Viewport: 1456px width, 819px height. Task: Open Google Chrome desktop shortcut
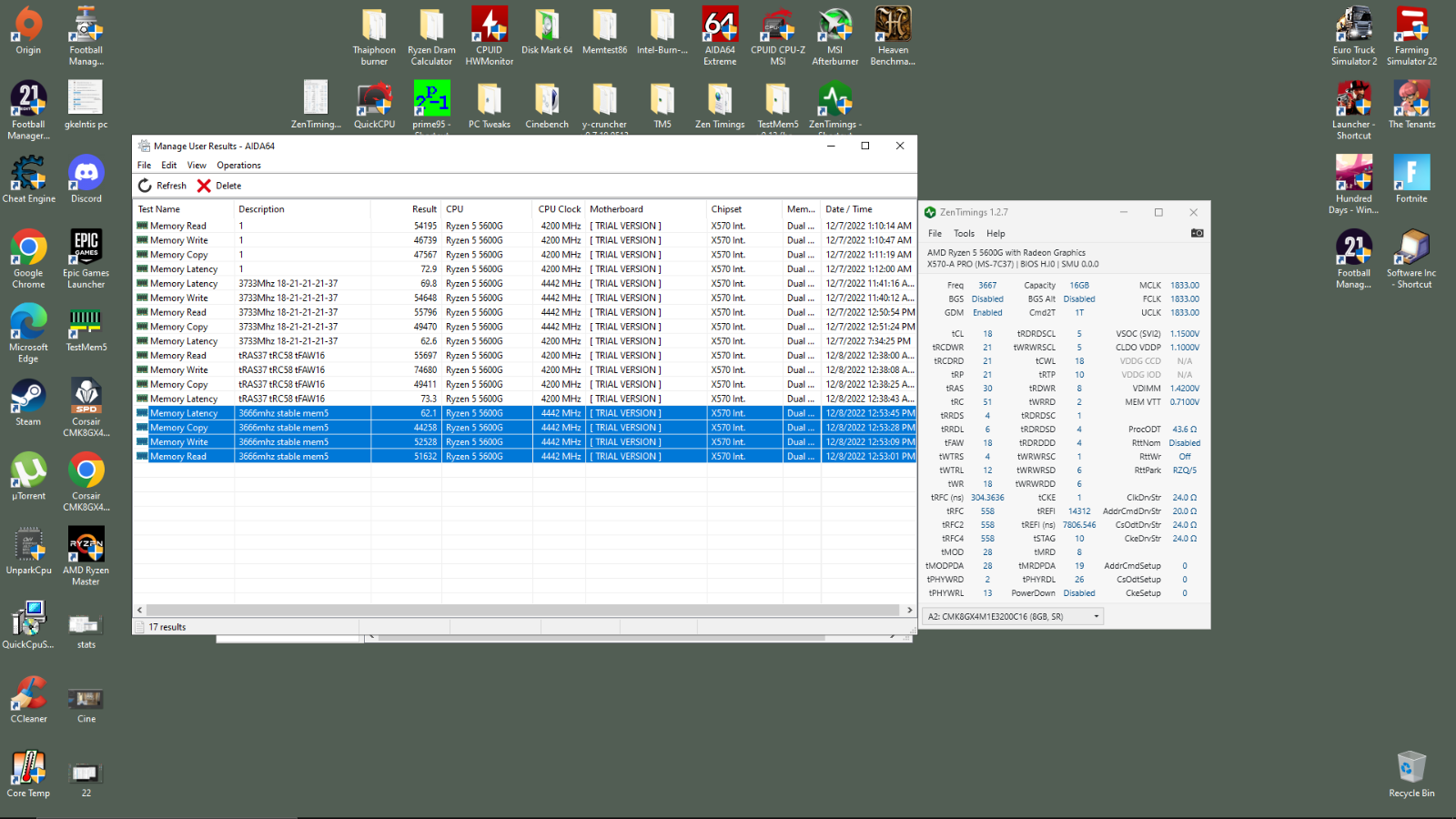point(28,259)
